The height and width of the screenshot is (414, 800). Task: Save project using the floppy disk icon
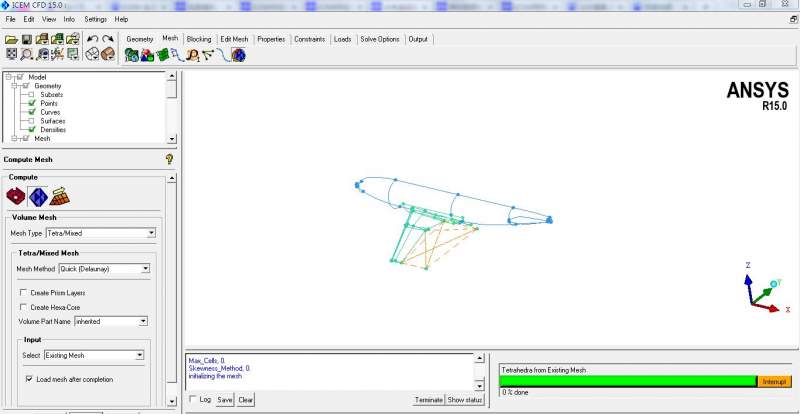(27, 39)
